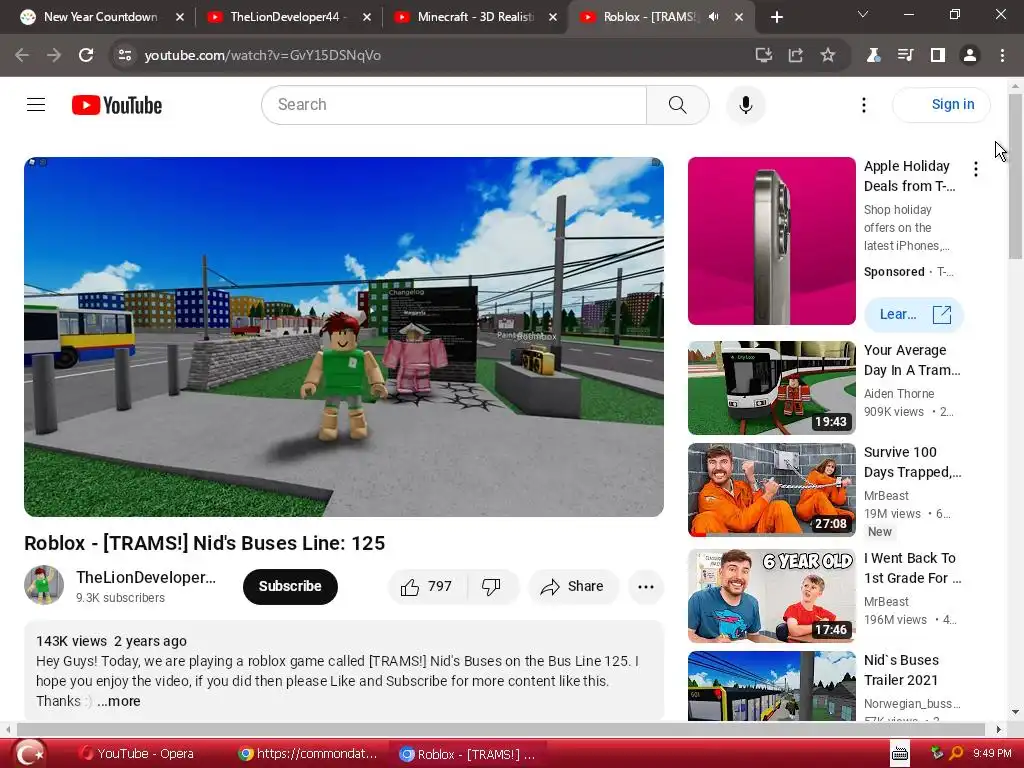Share the video

pyautogui.click(x=572, y=586)
